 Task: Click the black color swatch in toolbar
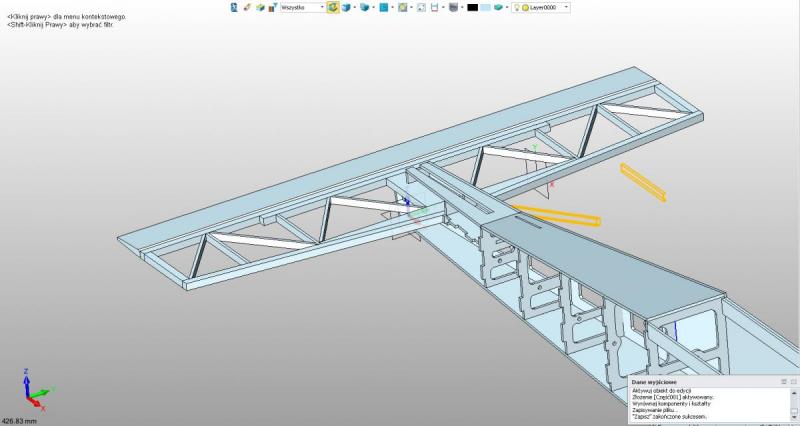click(x=473, y=7)
